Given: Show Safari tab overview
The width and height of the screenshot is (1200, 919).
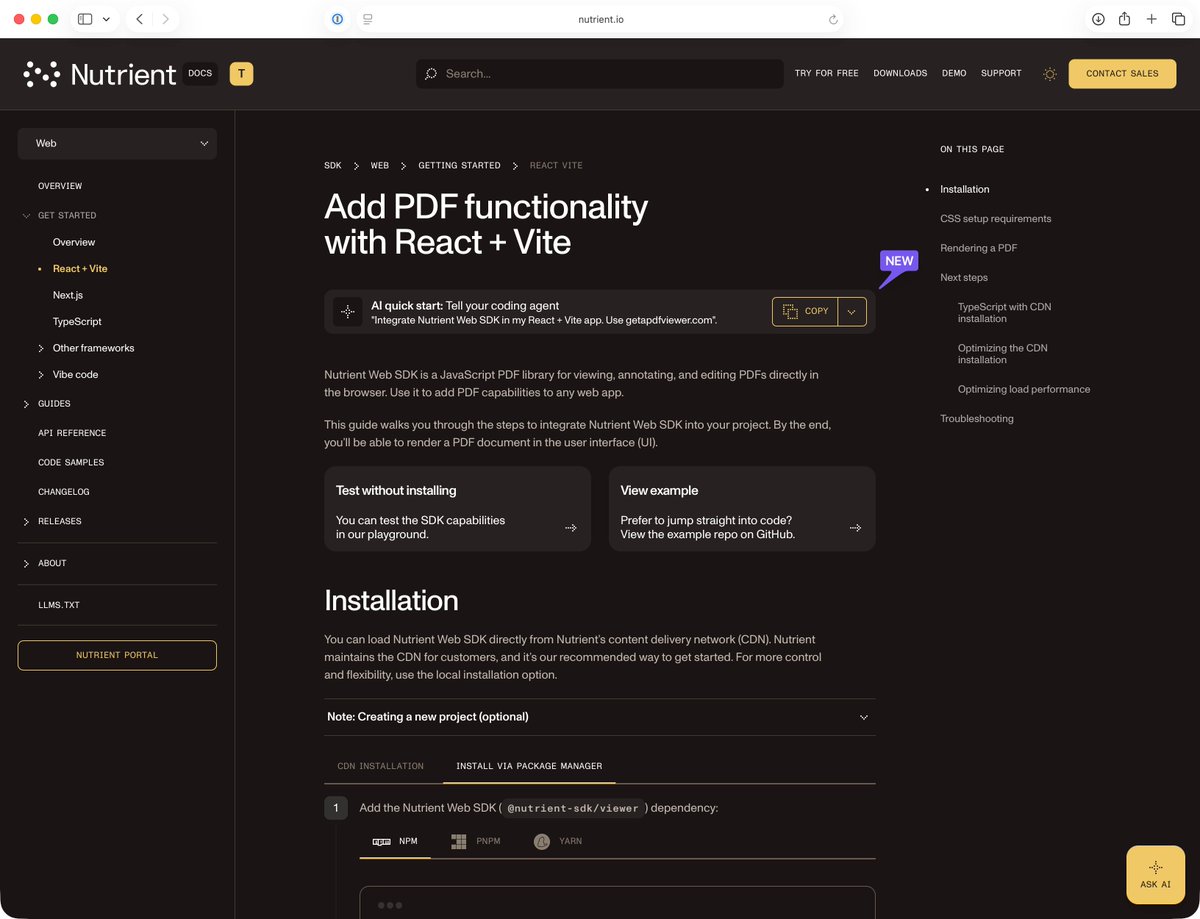Looking at the screenshot, I should (1178, 19).
